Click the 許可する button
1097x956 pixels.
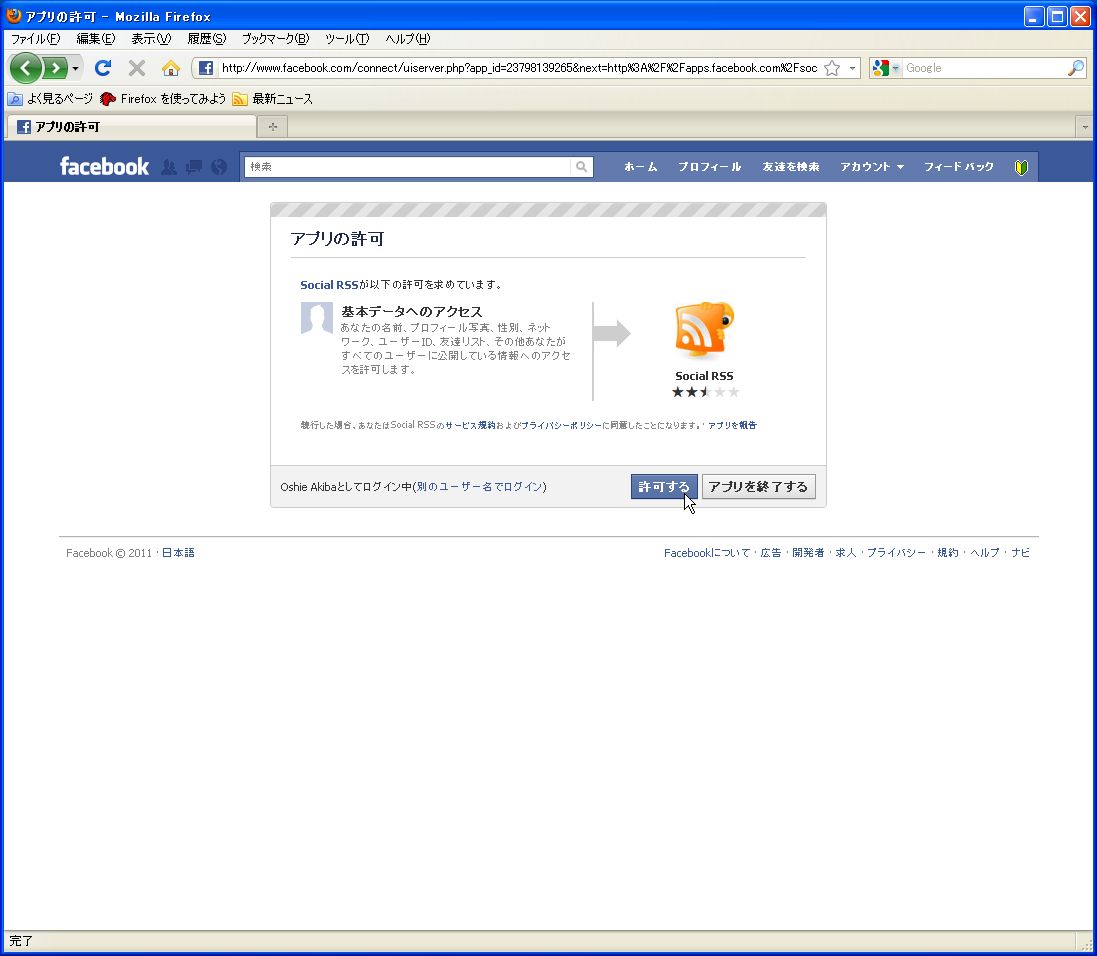pos(664,486)
